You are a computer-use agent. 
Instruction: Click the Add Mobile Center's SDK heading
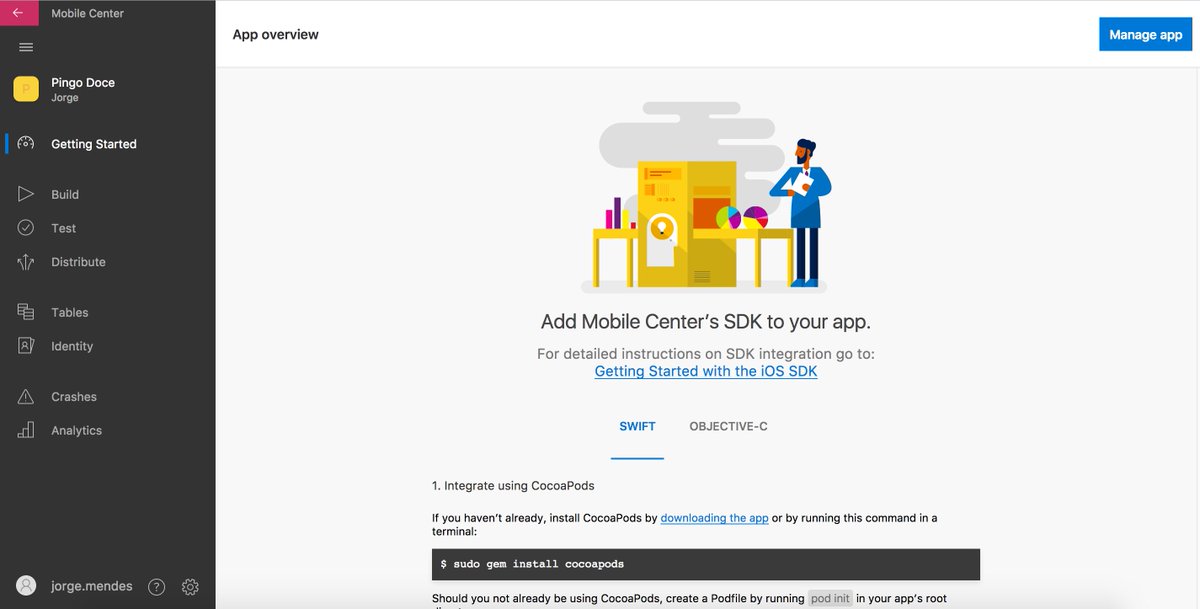[706, 322]
